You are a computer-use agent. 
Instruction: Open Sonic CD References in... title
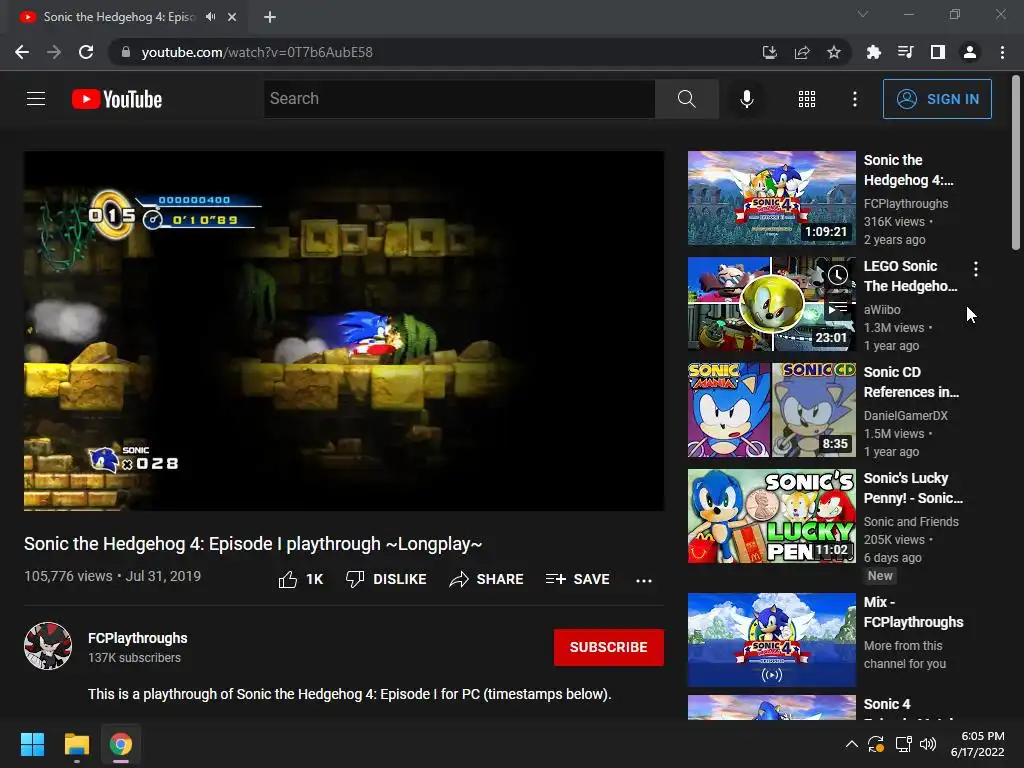click(x=911, y=381)
